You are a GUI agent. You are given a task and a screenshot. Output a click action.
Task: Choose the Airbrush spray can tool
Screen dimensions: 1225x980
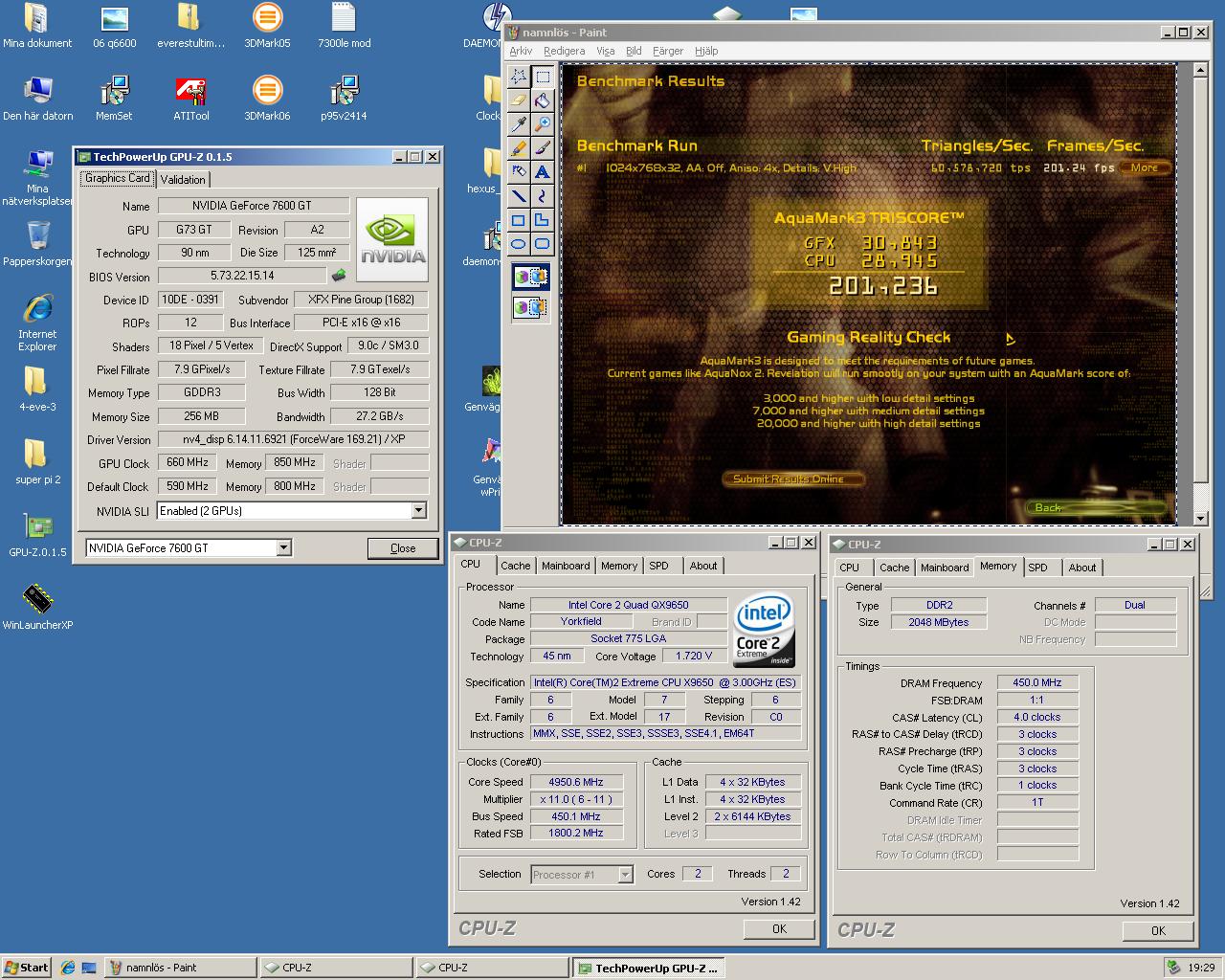(518, 171)
